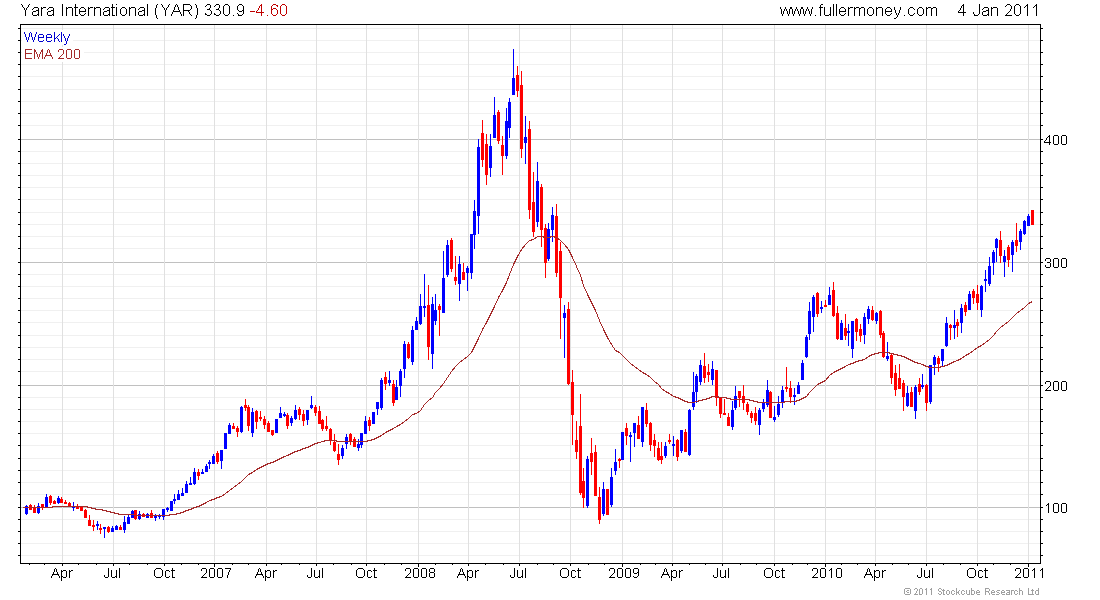
Task: Click the red 'EMA 200' legend label
Action: 52,54
